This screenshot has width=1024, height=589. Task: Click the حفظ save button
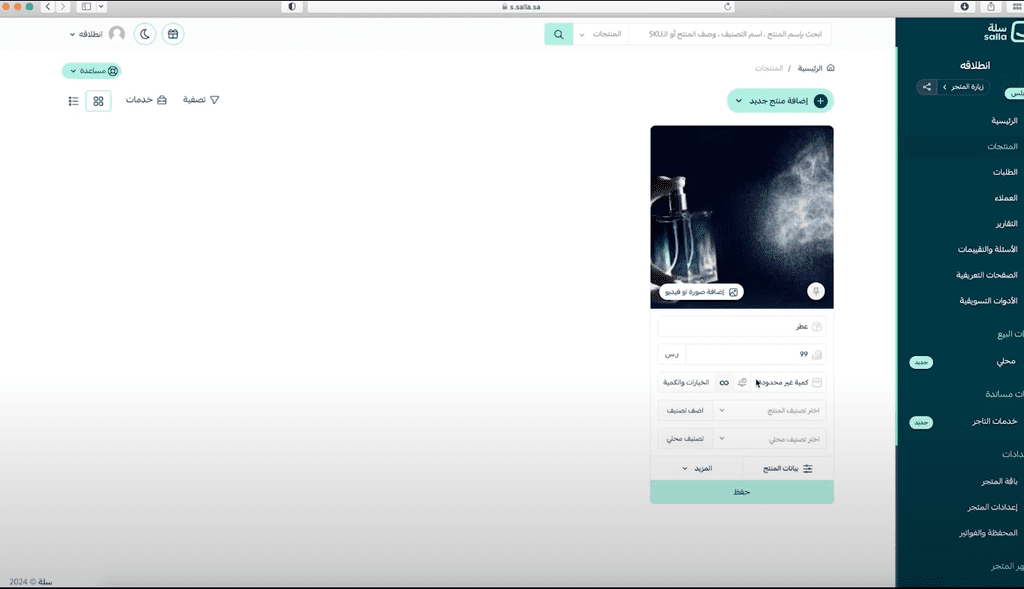pyautogui.click(x=742, y=492)
